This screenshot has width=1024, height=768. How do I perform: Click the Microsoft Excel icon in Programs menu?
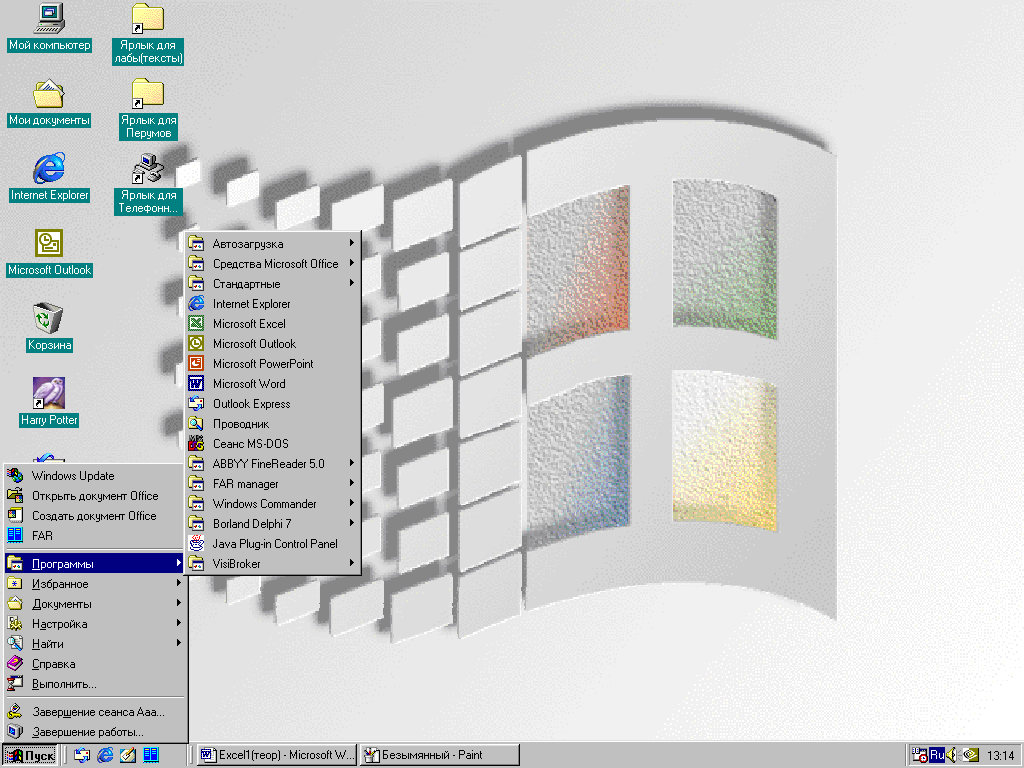[196, 323]
